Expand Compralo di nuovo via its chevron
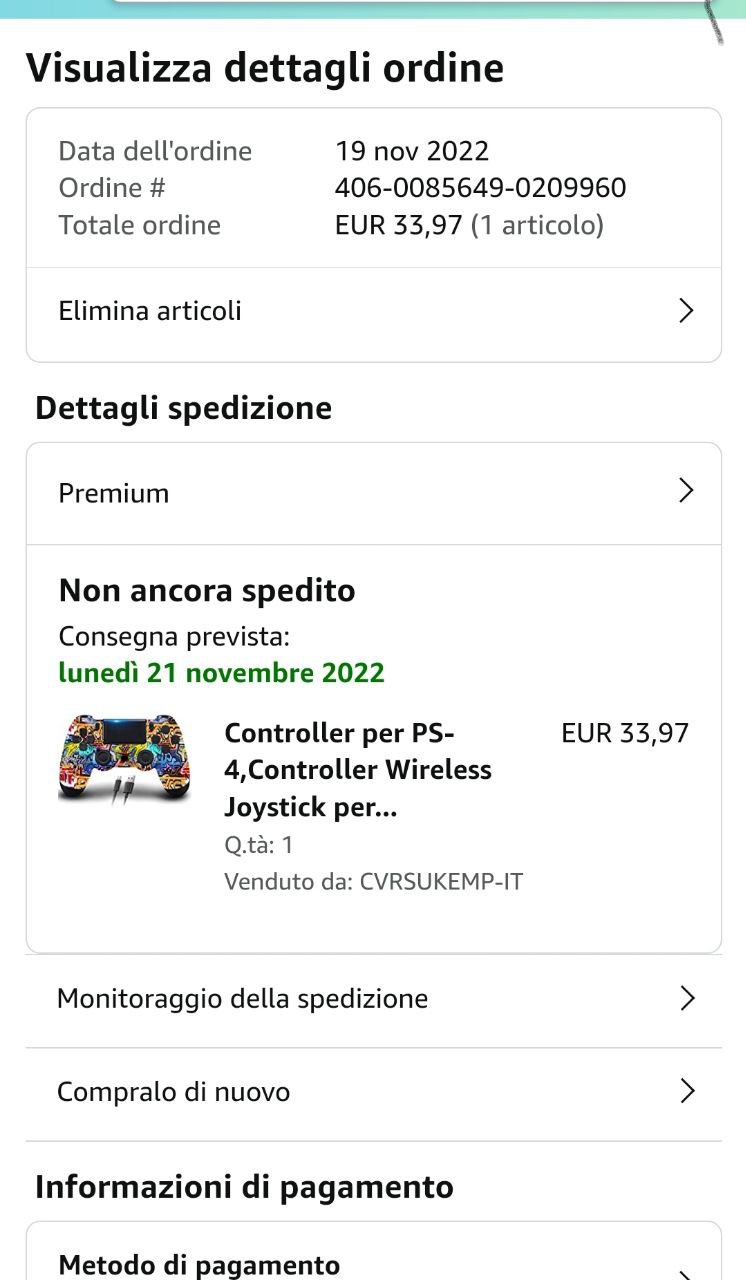Image resolution: width=746 pixels, height=1280 pixels. coord(687,1091)
